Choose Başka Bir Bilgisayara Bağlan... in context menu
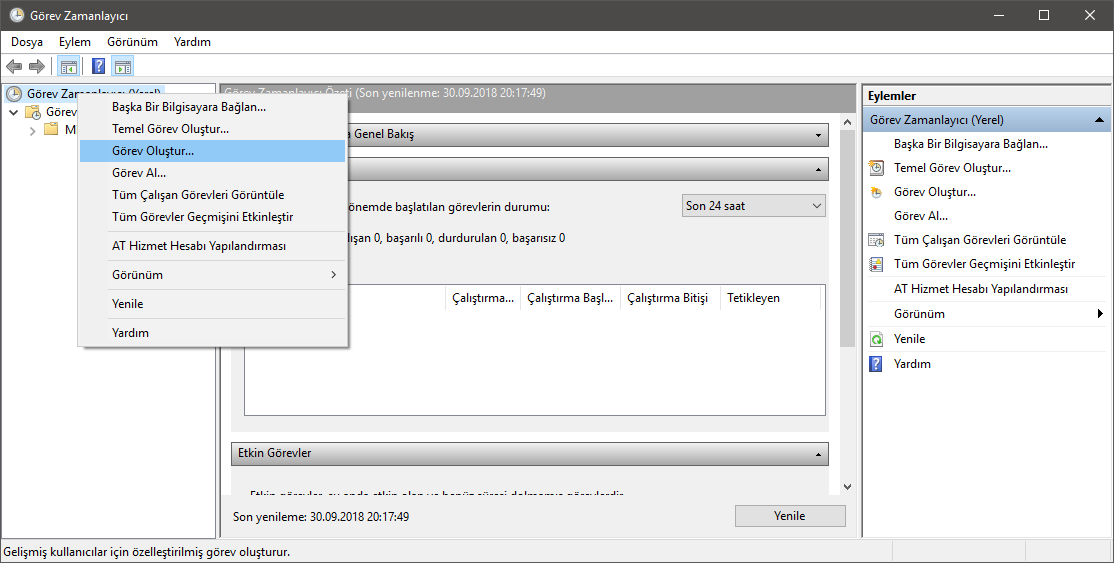Viewport: 1114px width, 563px height. point(212,107)
